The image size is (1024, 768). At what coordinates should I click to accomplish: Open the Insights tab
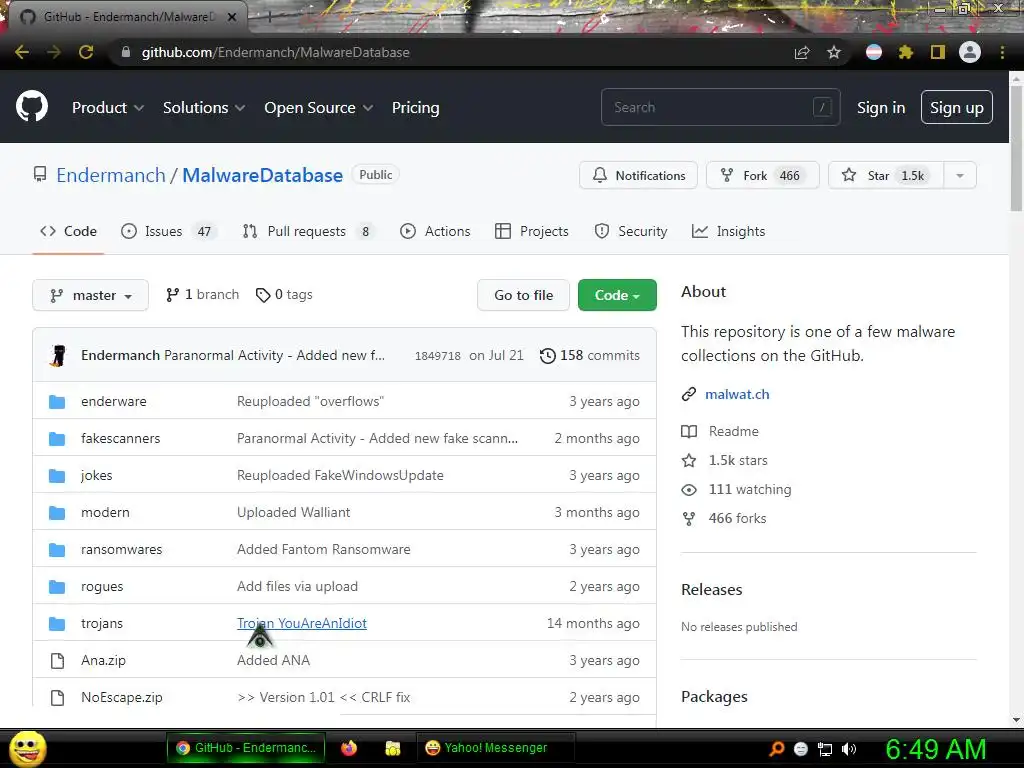[728, 231]
